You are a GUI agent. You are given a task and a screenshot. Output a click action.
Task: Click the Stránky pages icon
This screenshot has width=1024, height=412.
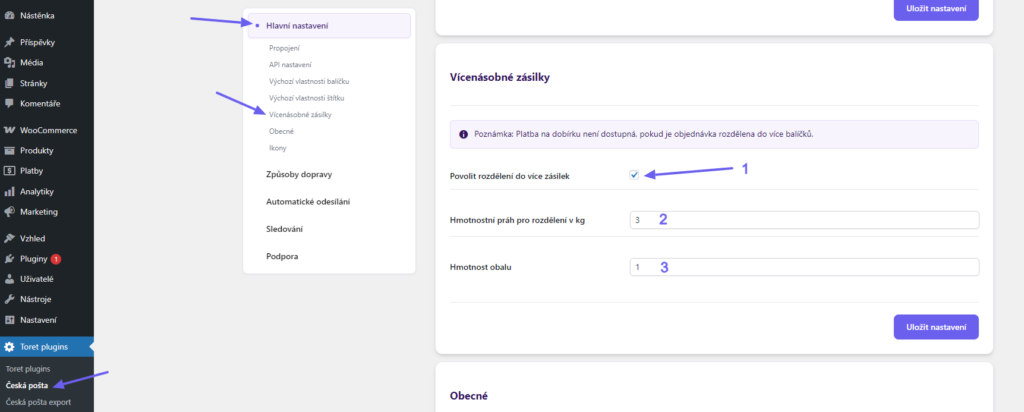(9, 83)
